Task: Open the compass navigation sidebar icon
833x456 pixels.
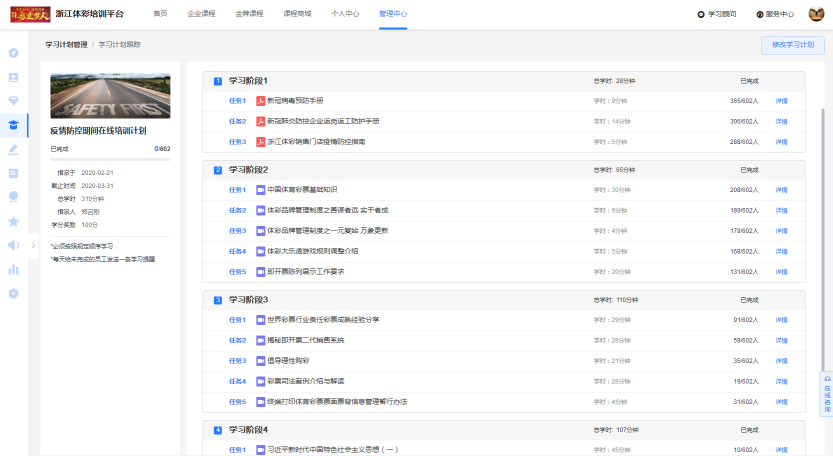Action: tap(14, 53)
